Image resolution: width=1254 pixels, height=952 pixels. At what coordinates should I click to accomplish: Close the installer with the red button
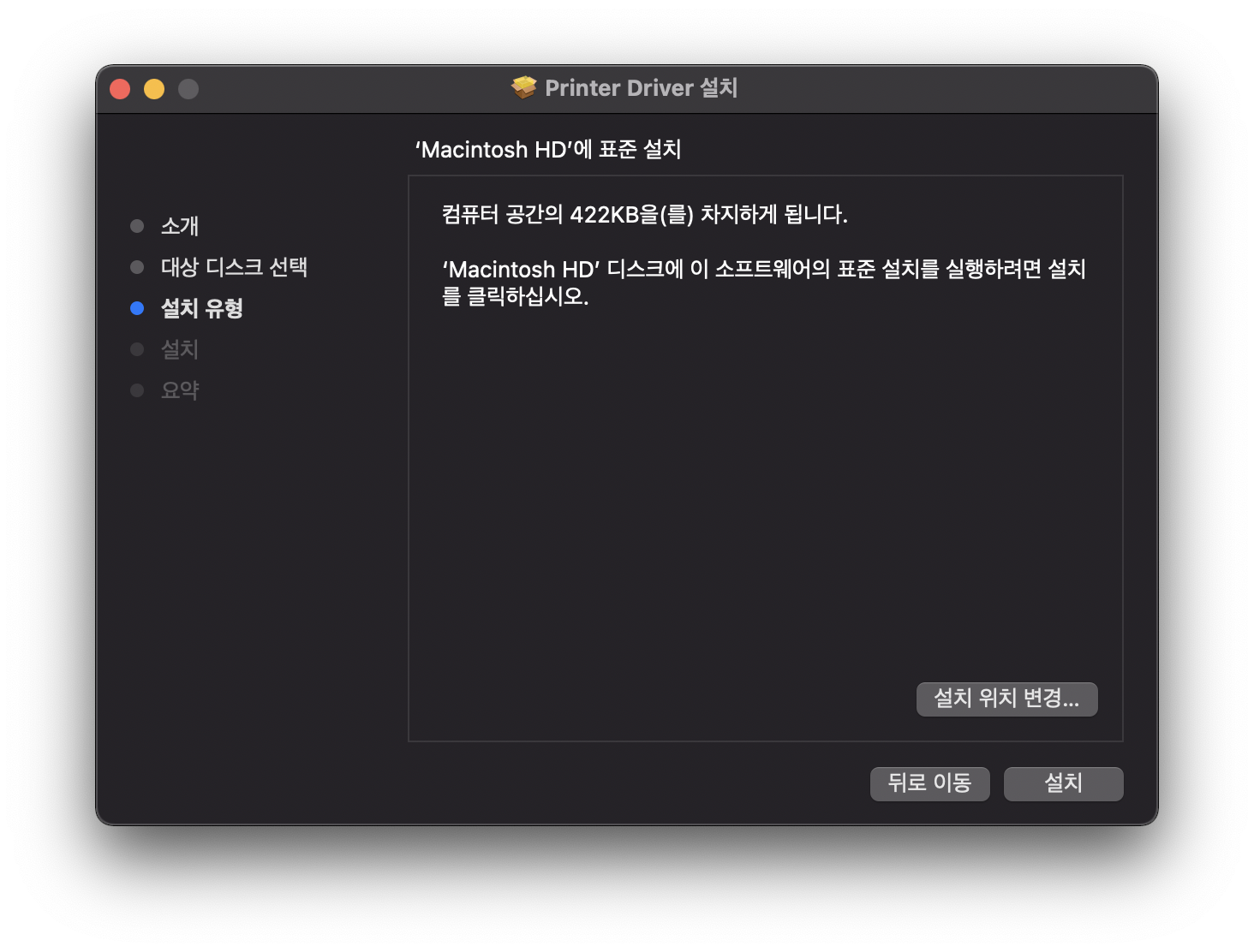[x=120, y=89]
